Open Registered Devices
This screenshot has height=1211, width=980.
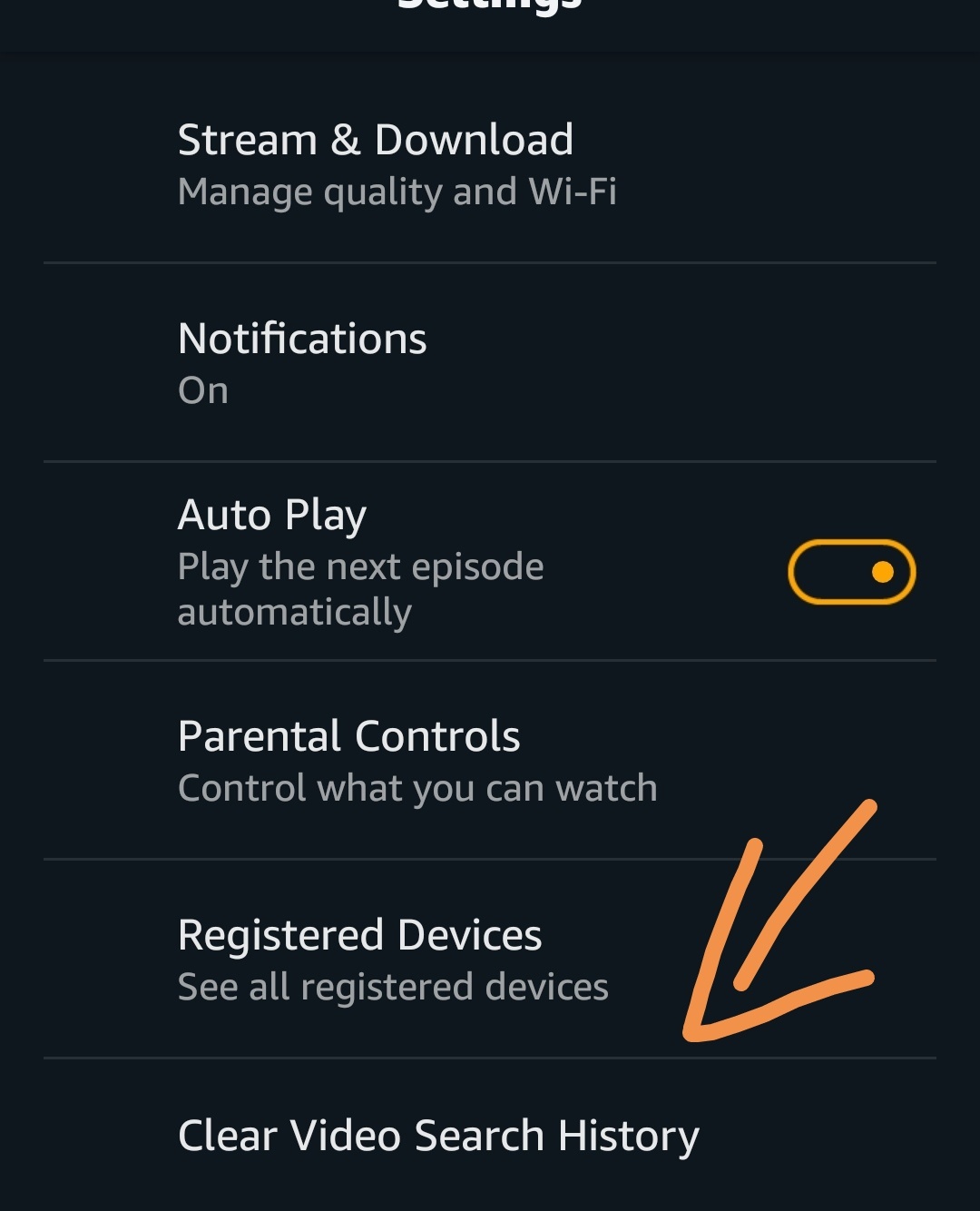[x=490, y=960]
